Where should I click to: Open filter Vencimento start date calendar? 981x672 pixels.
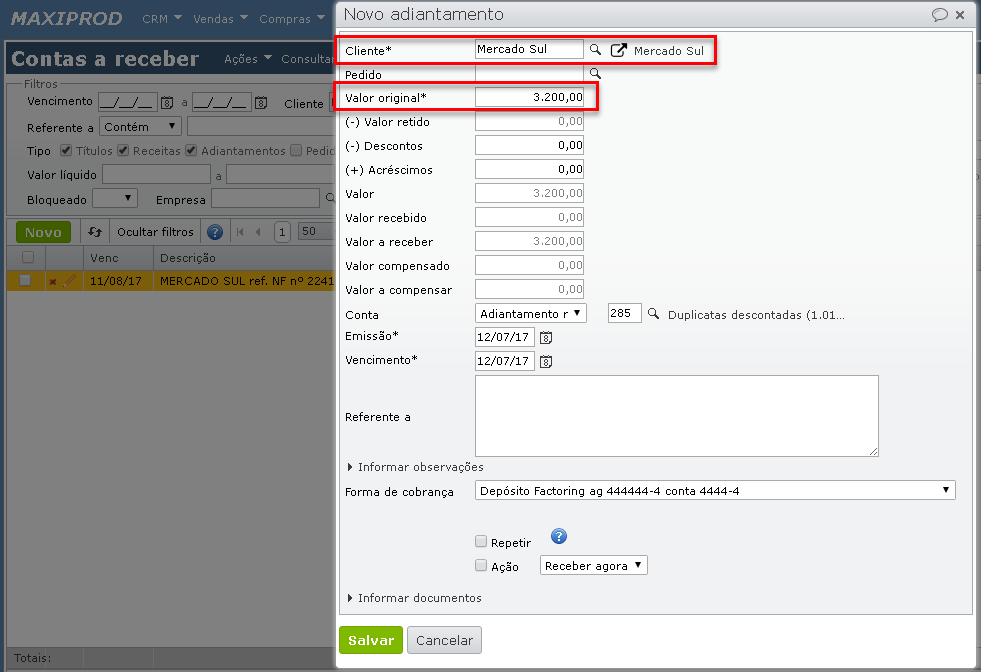click(x=167, y=103)
